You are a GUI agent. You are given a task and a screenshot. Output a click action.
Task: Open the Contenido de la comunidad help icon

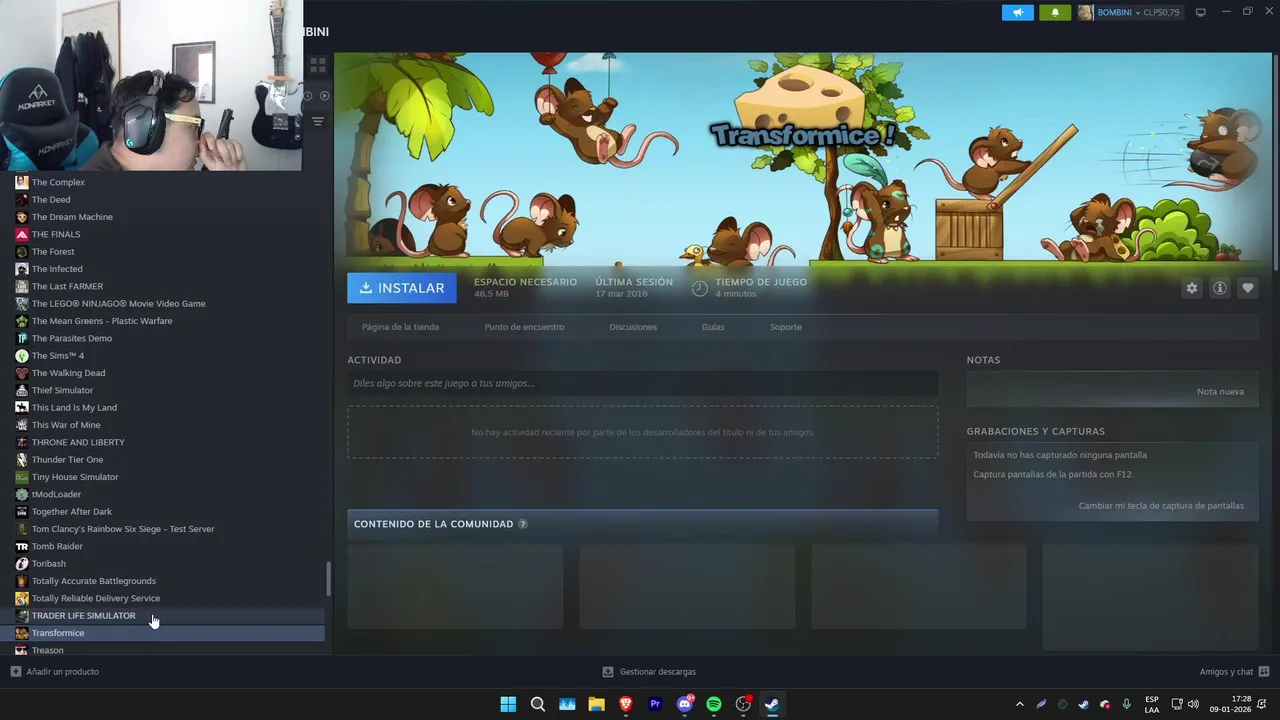(522, 524)
